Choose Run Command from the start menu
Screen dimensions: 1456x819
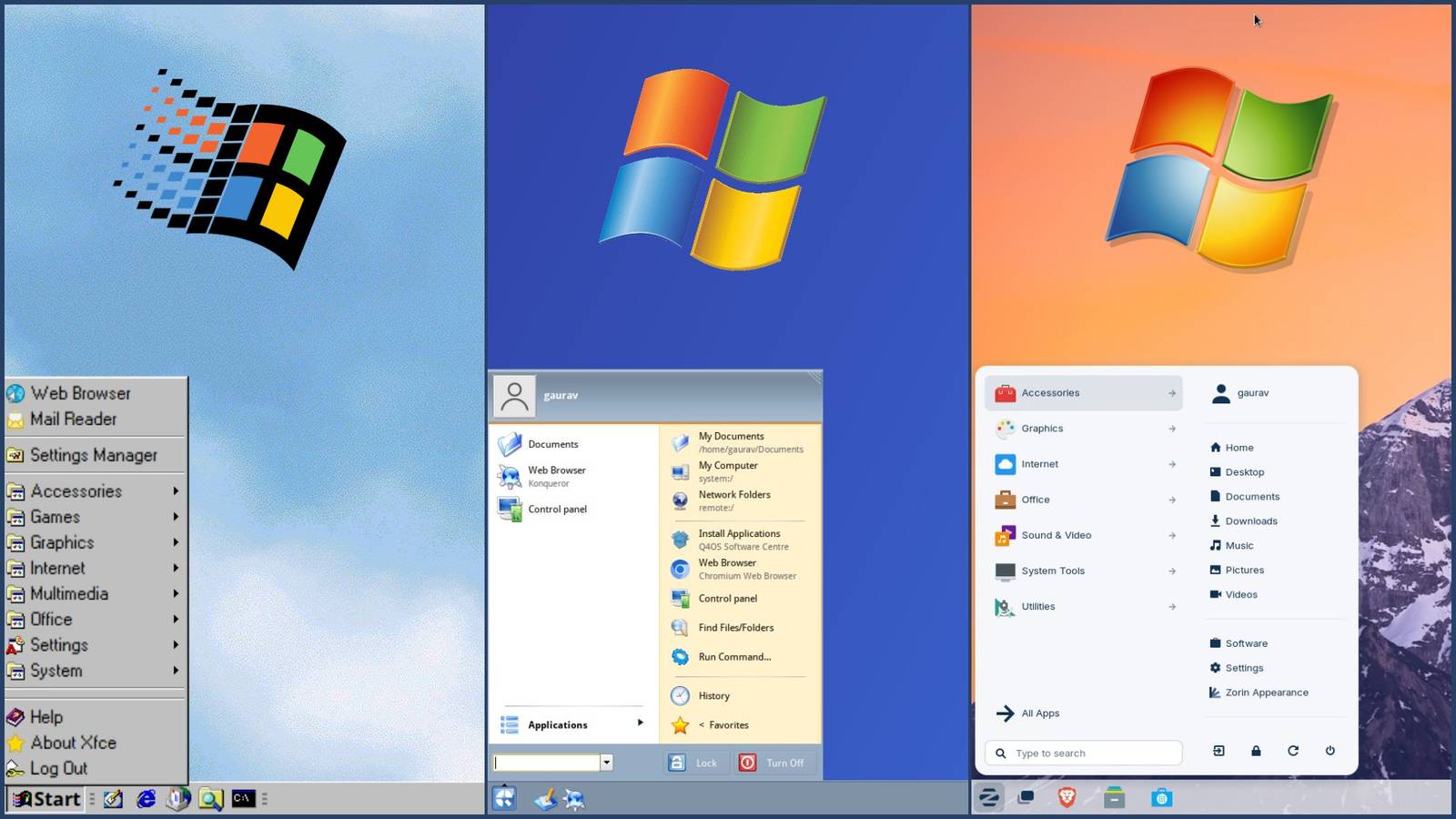733,656
